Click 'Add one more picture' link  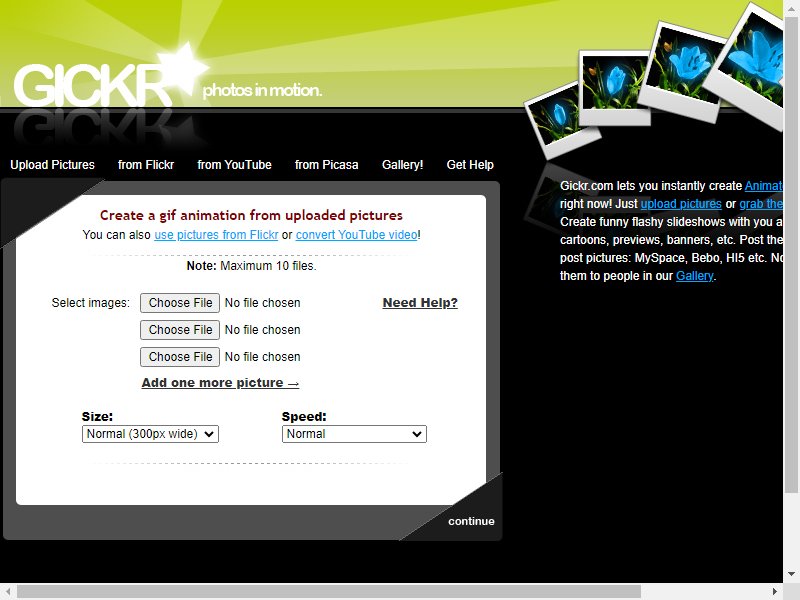(x=220, y=383)
